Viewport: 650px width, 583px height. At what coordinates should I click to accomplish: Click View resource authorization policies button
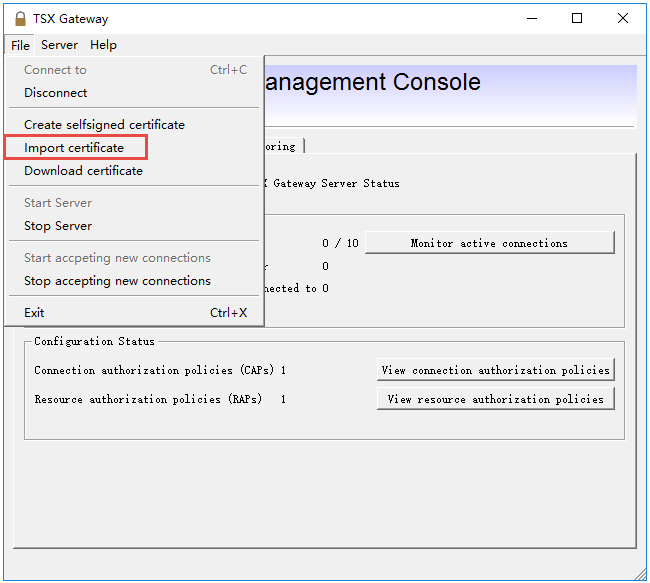tap(495, 398)
